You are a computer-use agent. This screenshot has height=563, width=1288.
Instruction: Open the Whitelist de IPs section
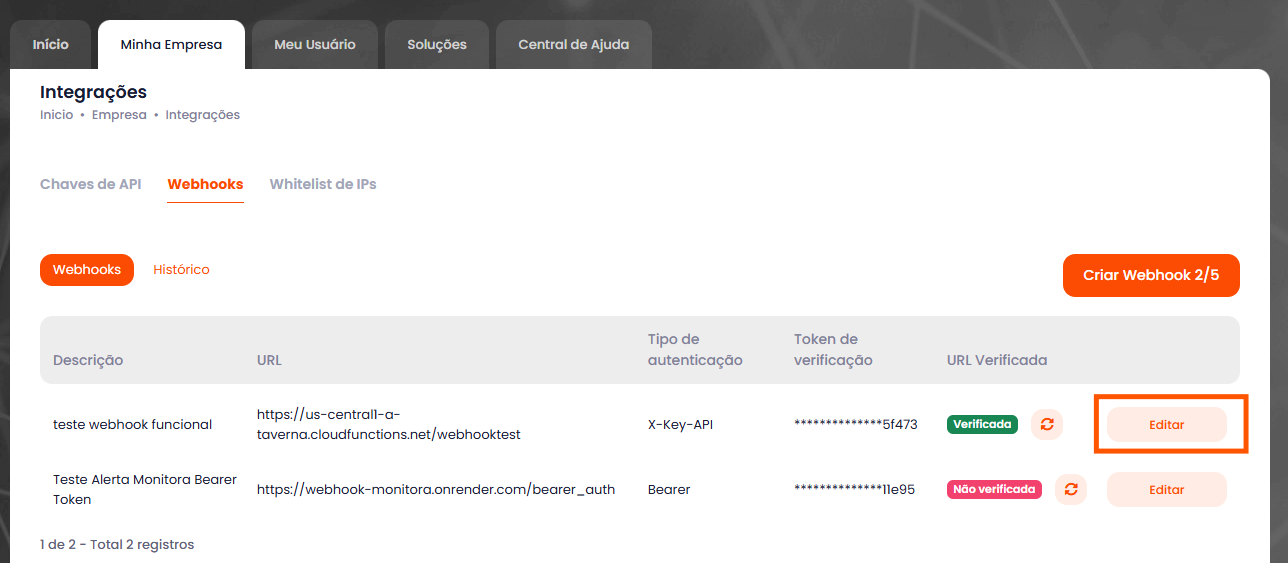[323, 184]
